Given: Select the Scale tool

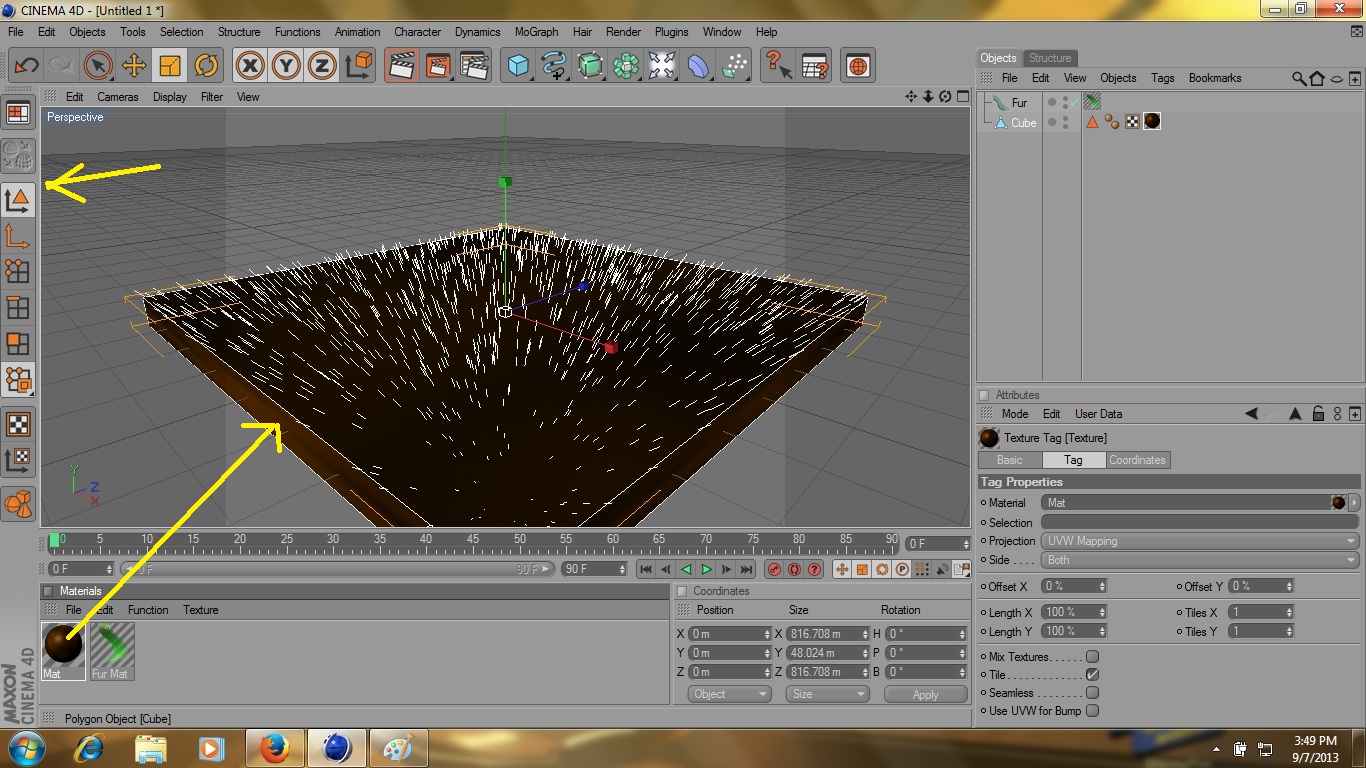Looking at the screenshot, I should point(170,65).
